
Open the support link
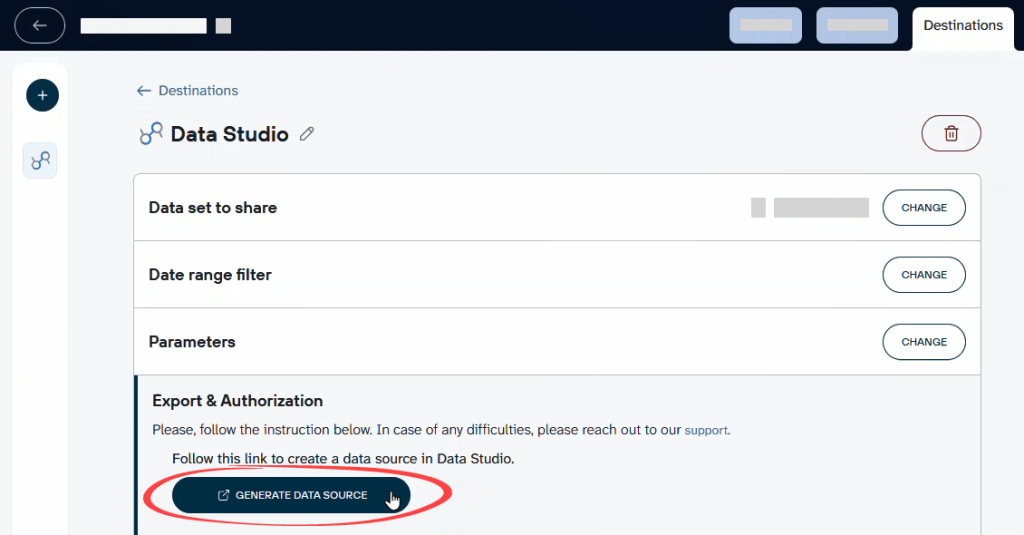[x=705, y=430]
